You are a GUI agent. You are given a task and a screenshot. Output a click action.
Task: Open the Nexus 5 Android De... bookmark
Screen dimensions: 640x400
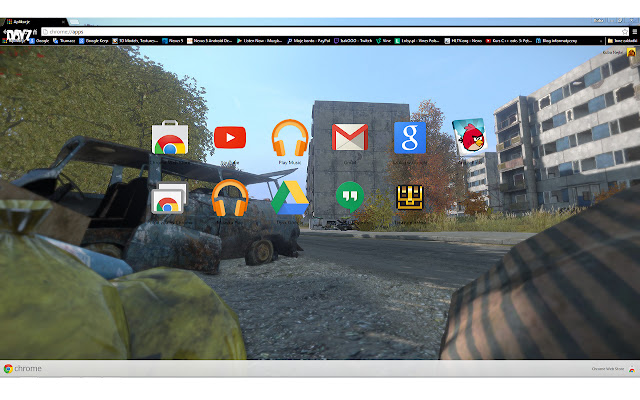click(210, 41)
